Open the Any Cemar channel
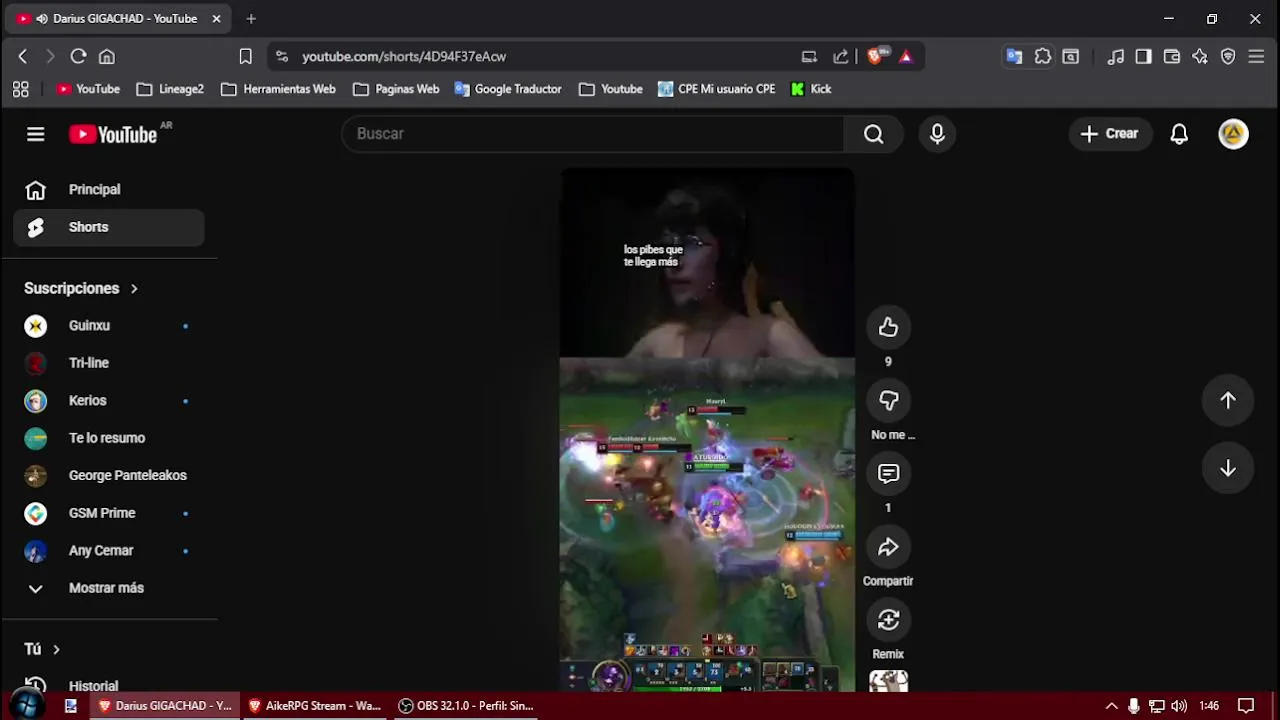 coord(109,551)
